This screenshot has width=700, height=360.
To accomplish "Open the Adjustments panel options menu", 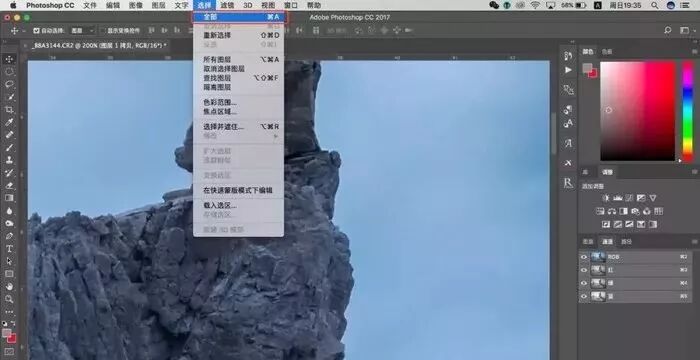I will click(695, 172).
